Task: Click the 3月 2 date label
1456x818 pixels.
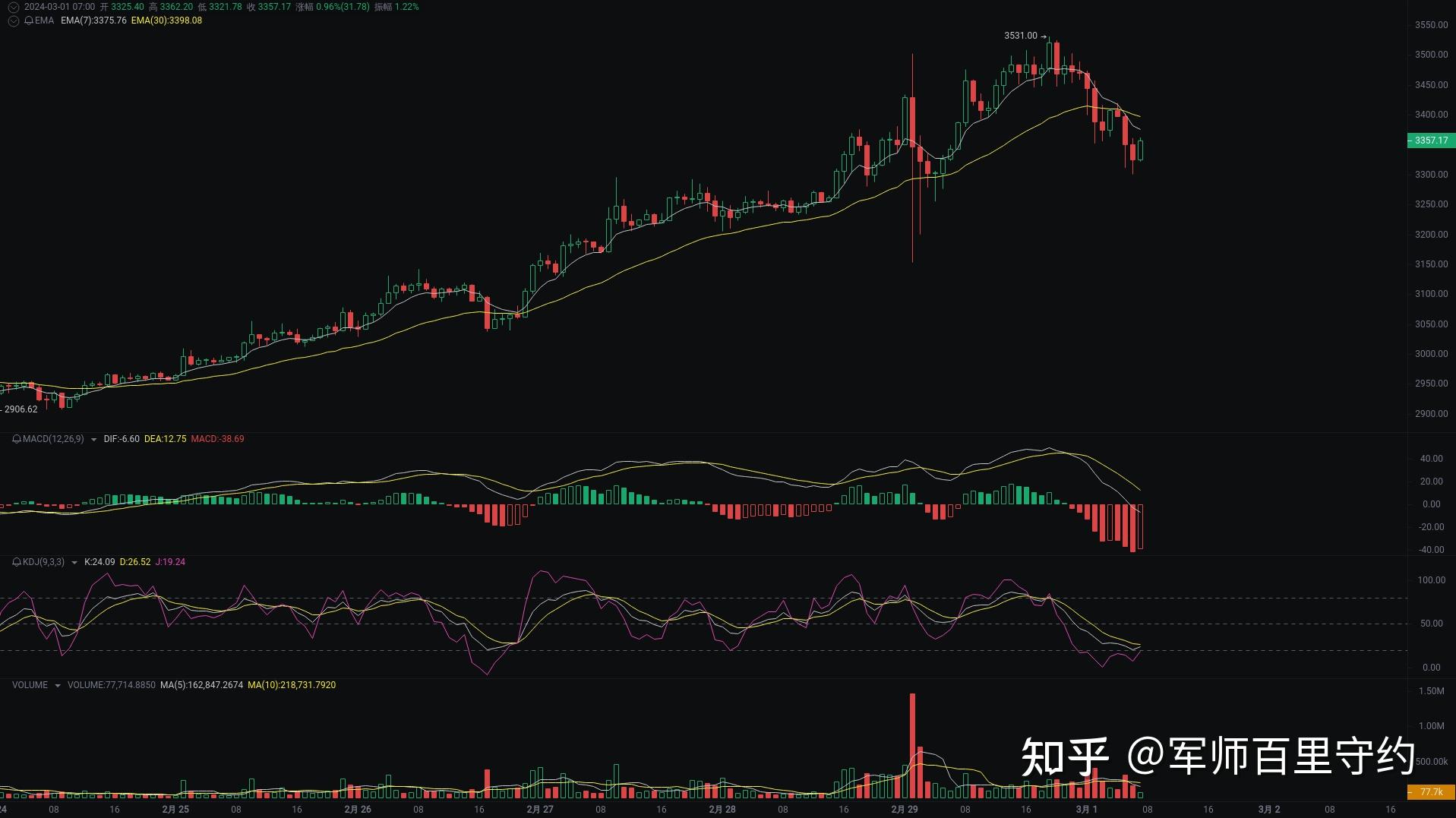Action: tap(1269, 810)
